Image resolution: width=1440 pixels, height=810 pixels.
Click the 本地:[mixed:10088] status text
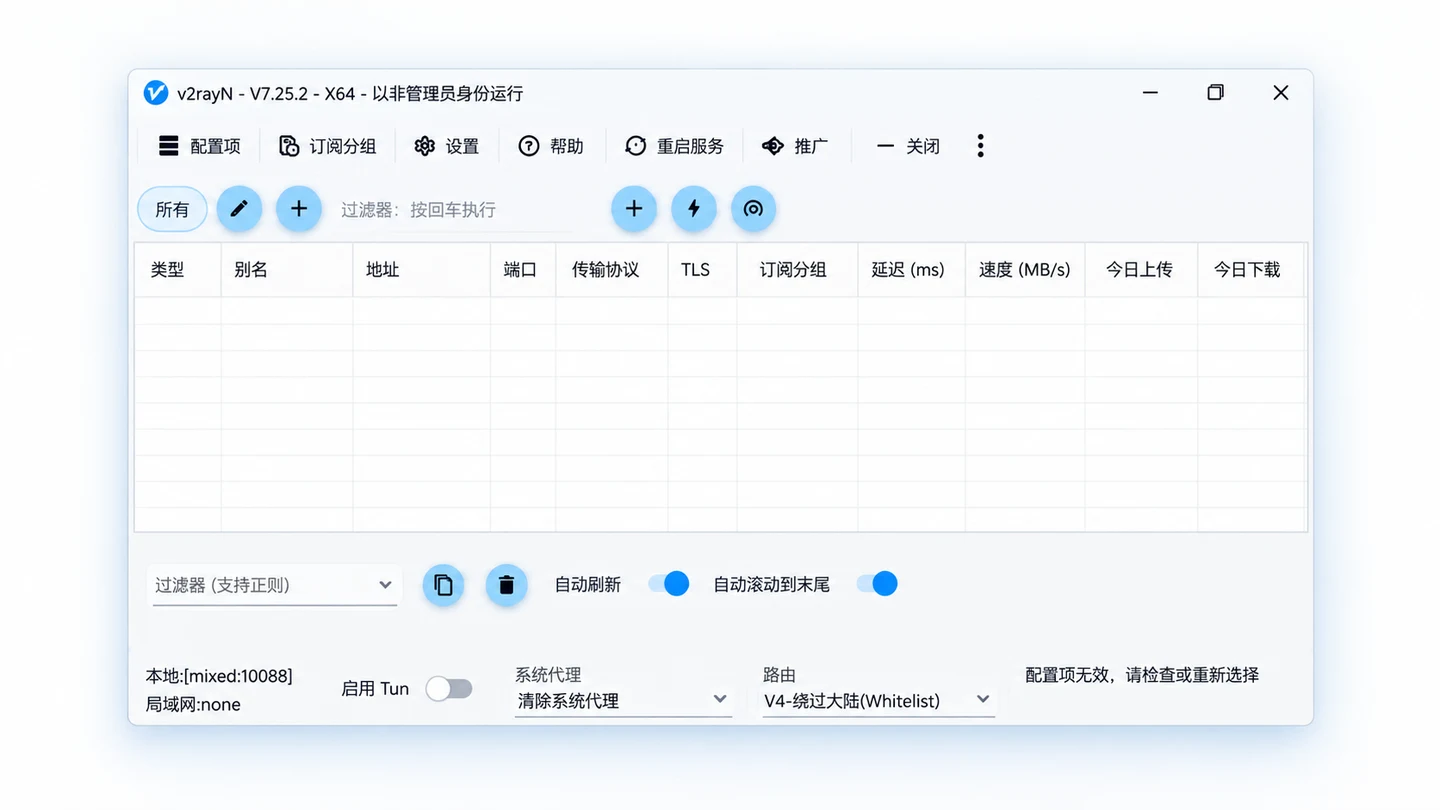coord(219,677)
